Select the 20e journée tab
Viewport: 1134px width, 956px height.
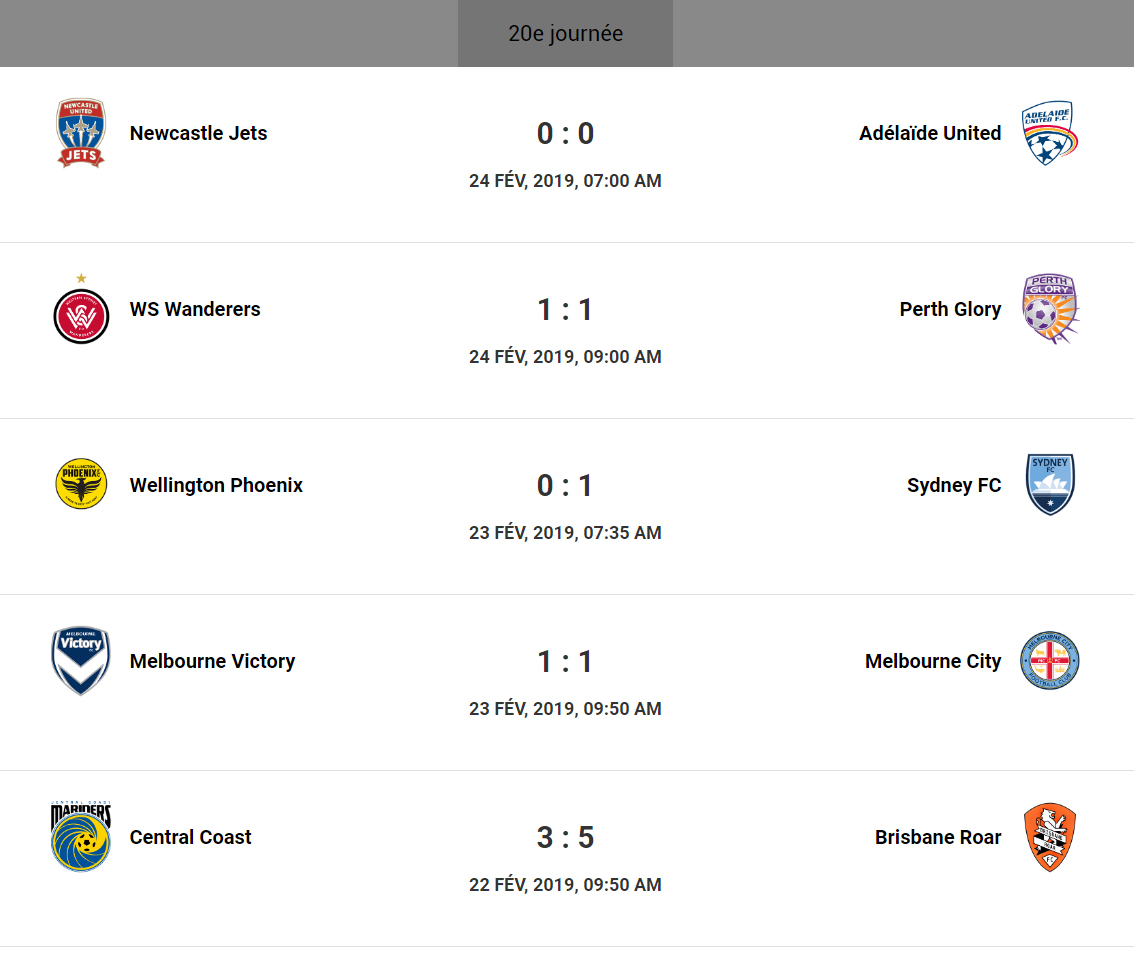click(565, 34)
